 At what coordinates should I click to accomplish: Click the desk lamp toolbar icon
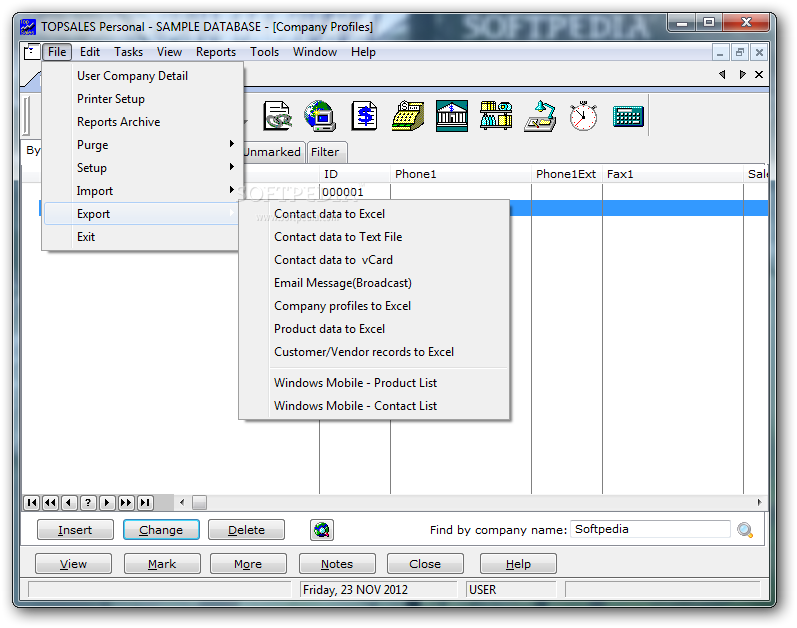pos(540,116)
